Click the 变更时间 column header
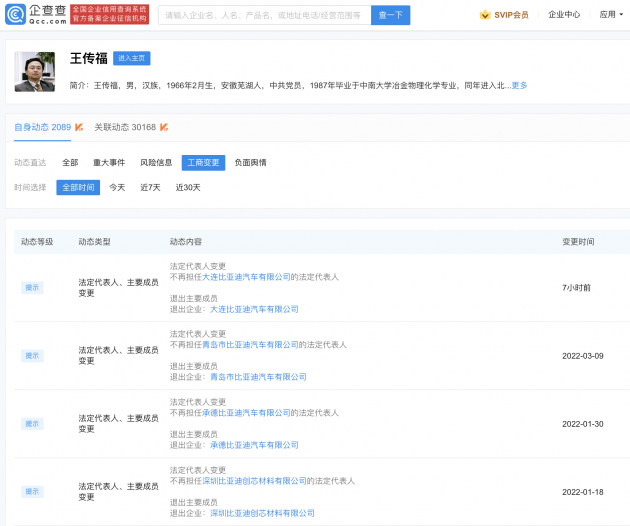The image size is (630, 526). 578,242
